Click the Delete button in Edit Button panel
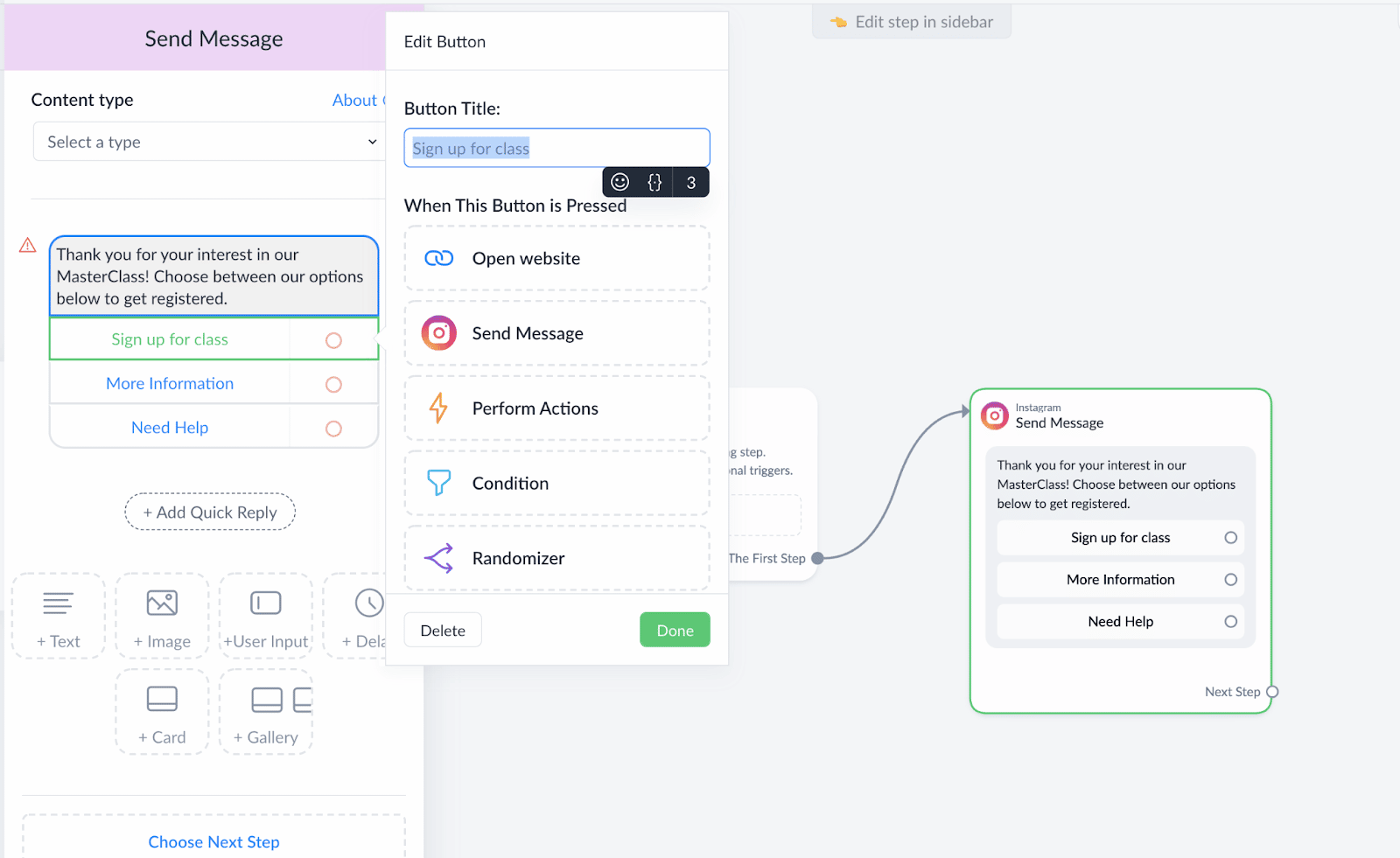1400x858 pixels. [443, 630]
